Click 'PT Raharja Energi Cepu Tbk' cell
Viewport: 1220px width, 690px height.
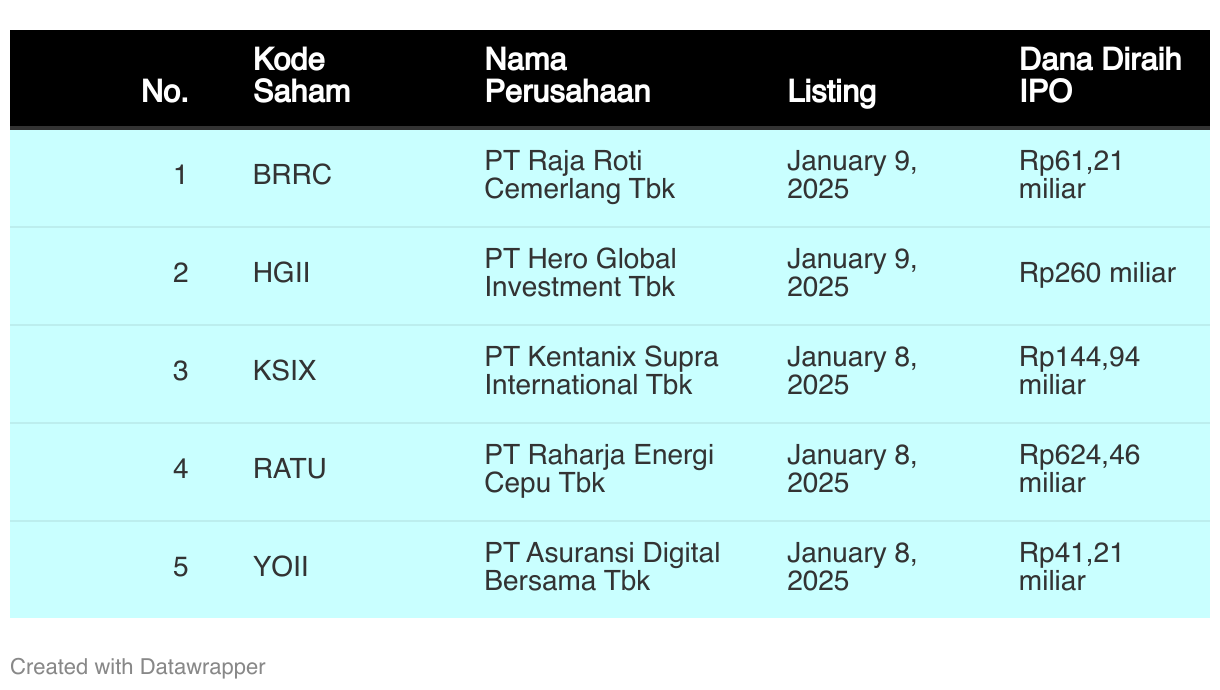pyautogui.click(x=599, y=469)
